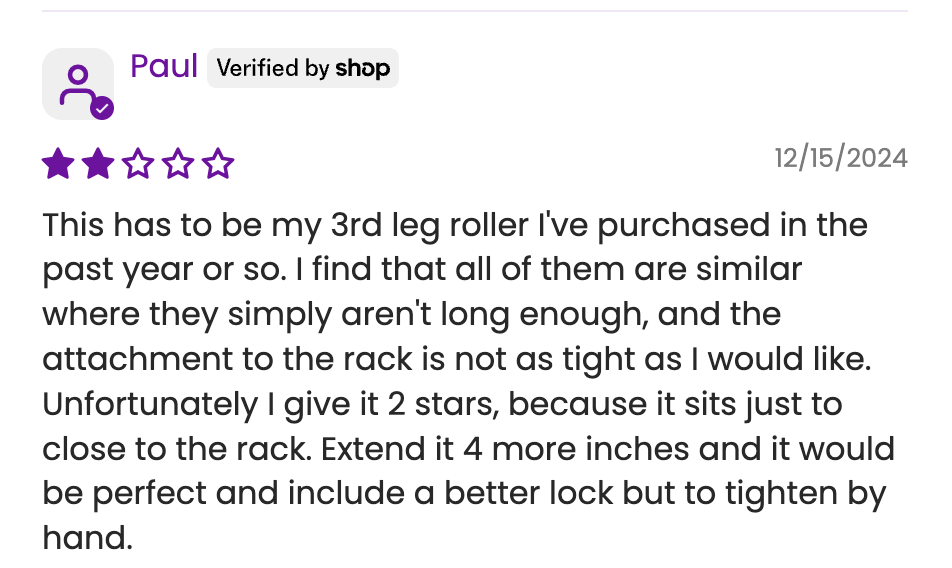The width and height of the screenshot is (952, 568).
Task: Click the word 'Verified' in the badge
Action: (257, 68)
